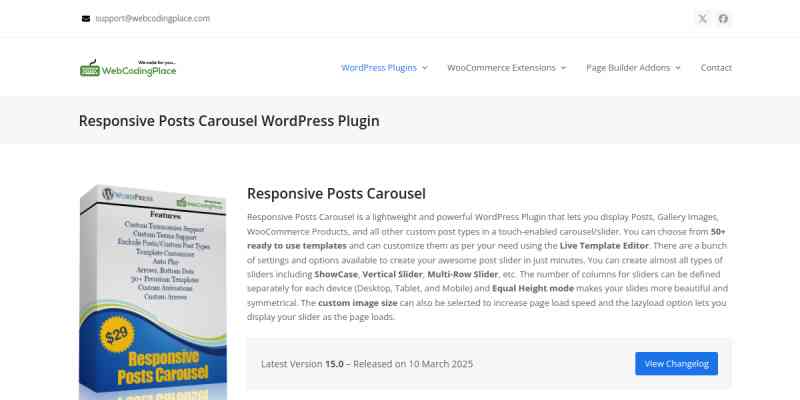Click the View Changelog button
The image size is (800, 400).
[677, 364]
